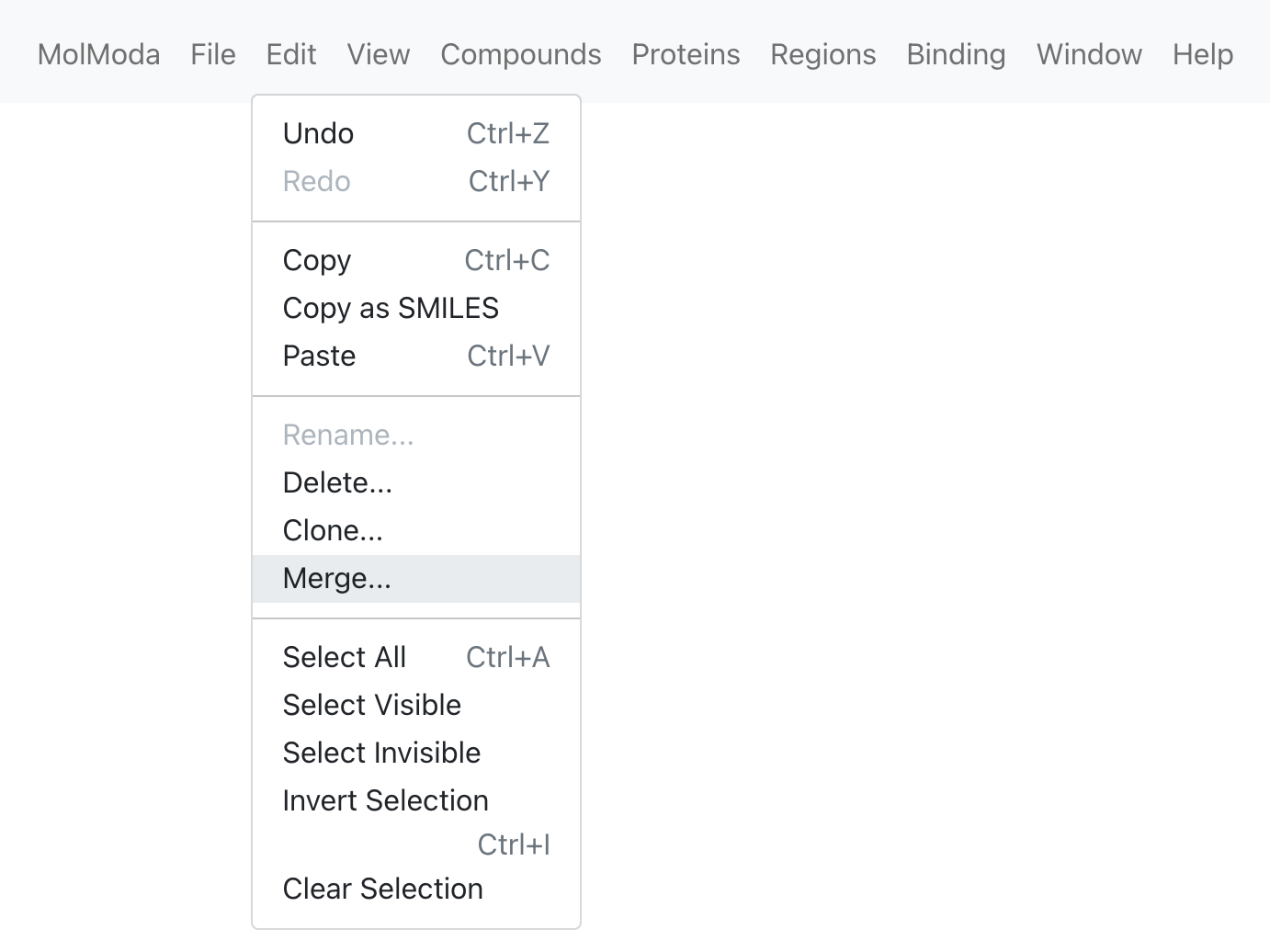The width and height of the screenshot is (1270, 952).
Task: Choose Select Visible
Action: pyautogui.click(x=416, y=705)
